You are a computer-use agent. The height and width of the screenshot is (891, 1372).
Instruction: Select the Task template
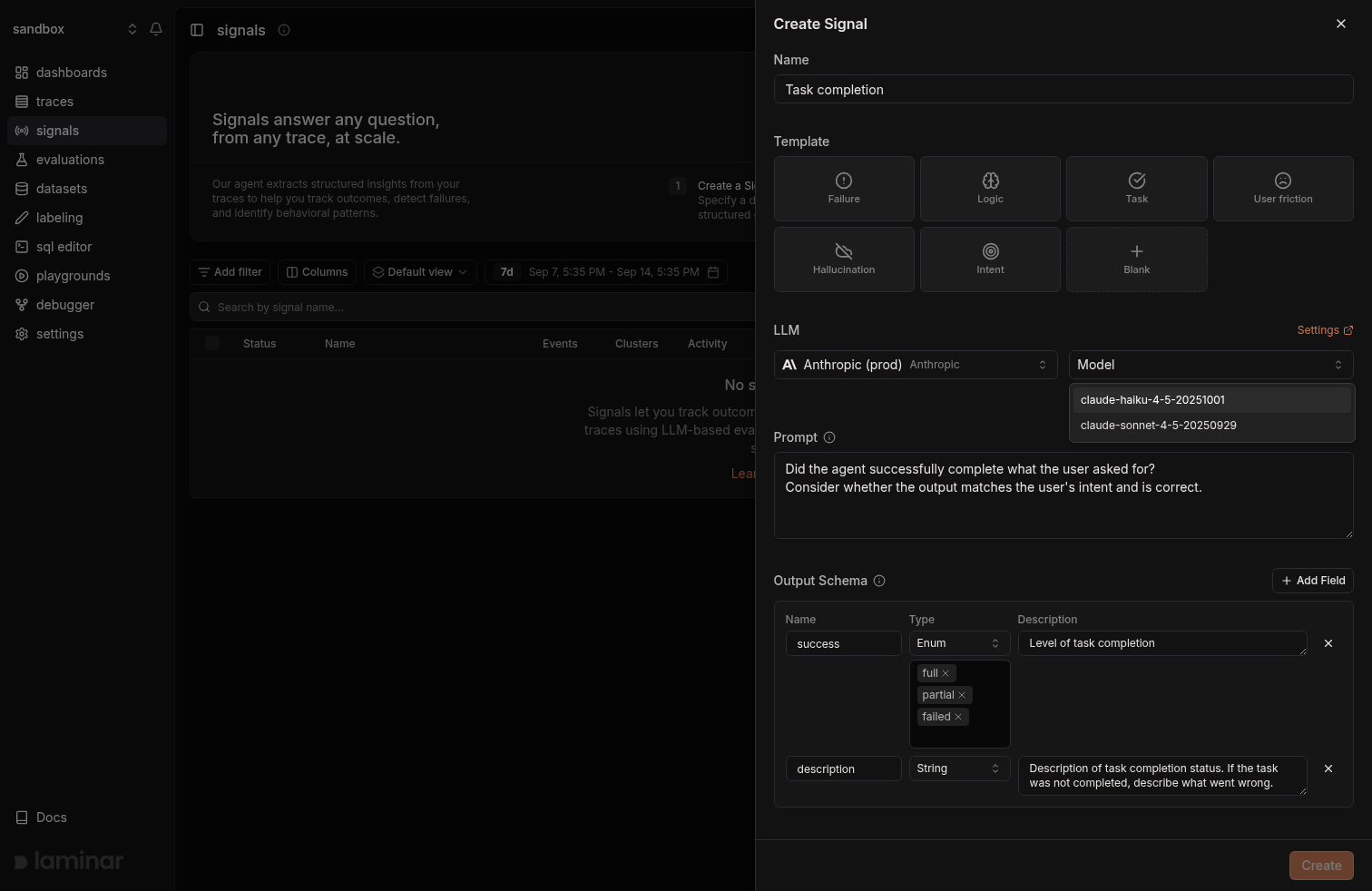point(1137,189)
